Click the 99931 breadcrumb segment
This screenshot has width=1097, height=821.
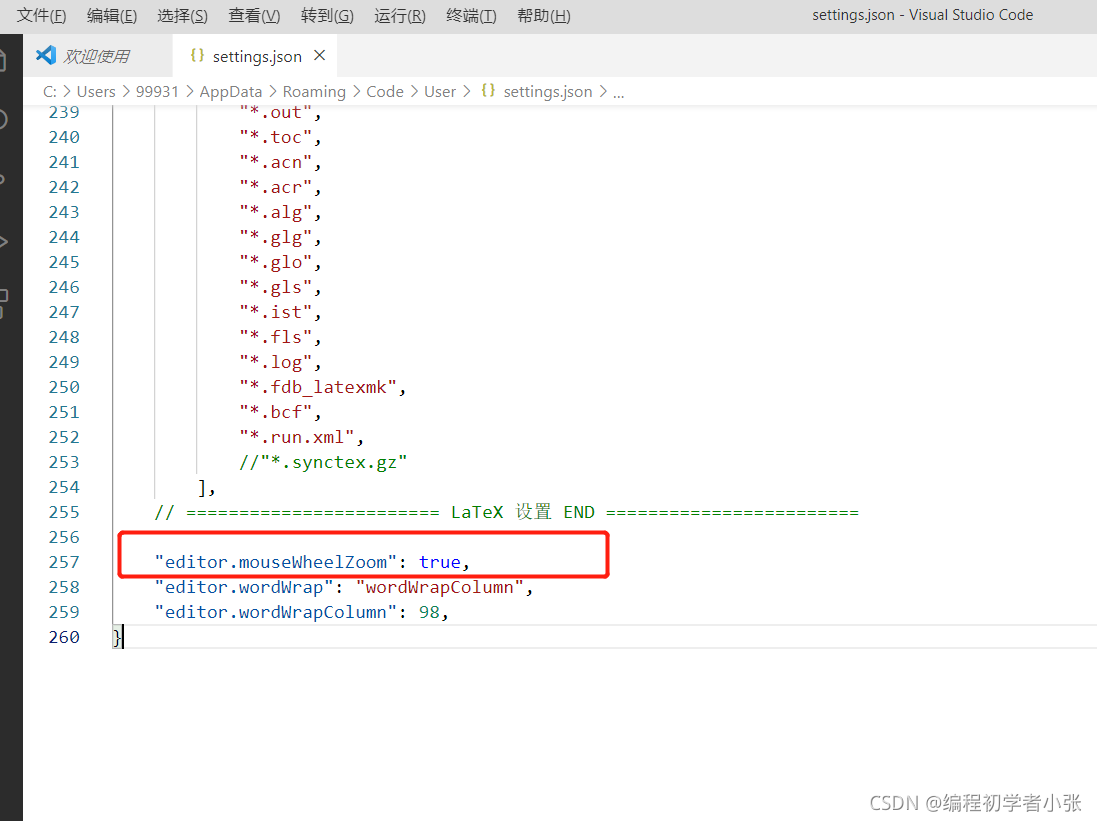(157, 92)
